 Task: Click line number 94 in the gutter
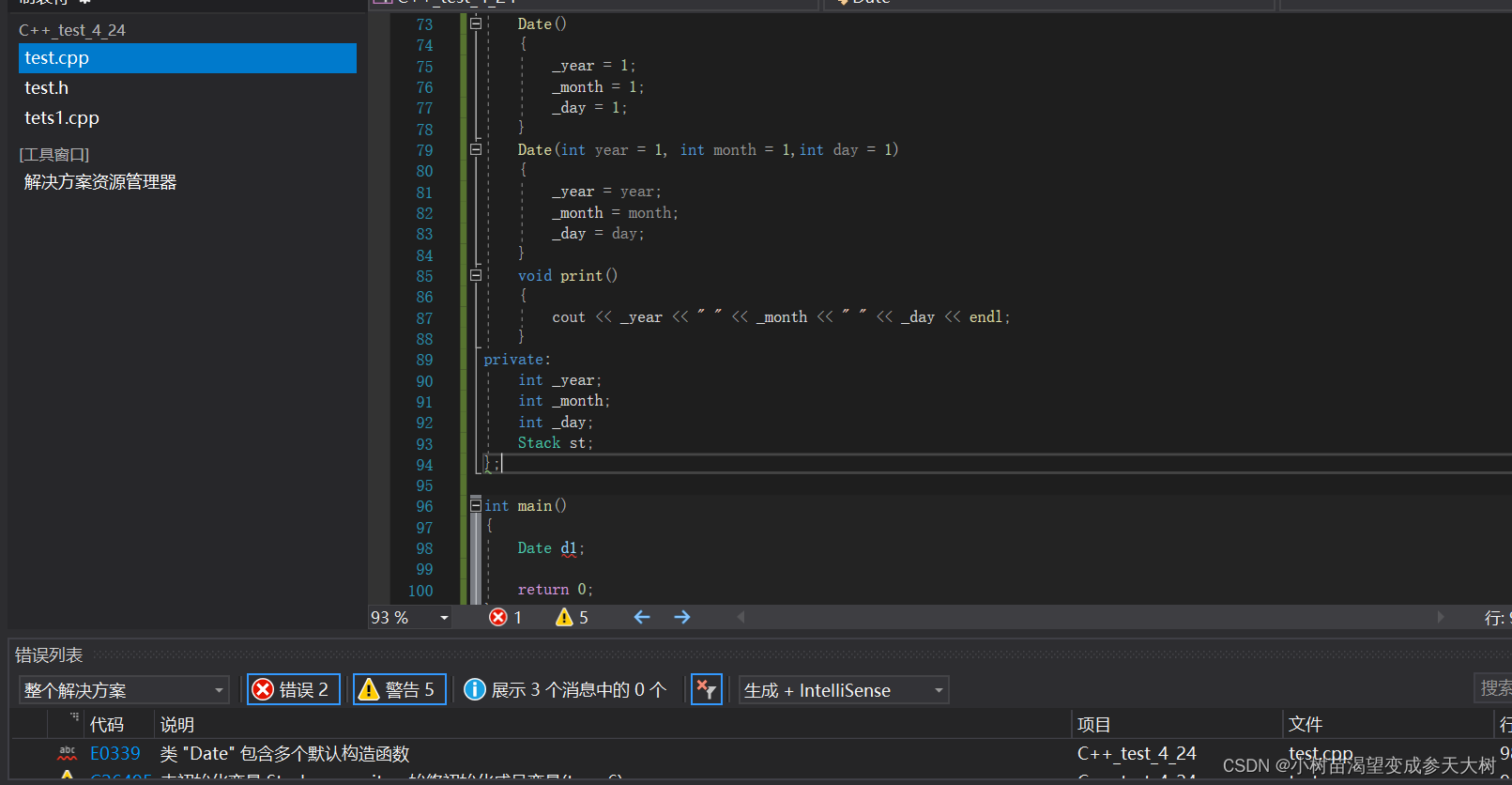(424, 465)
